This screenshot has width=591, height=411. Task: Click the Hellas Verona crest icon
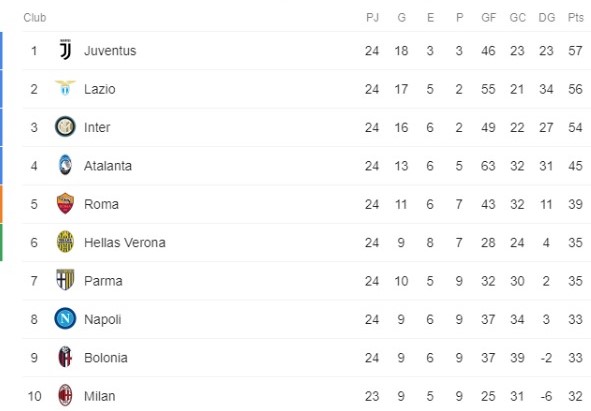[65, 242]
